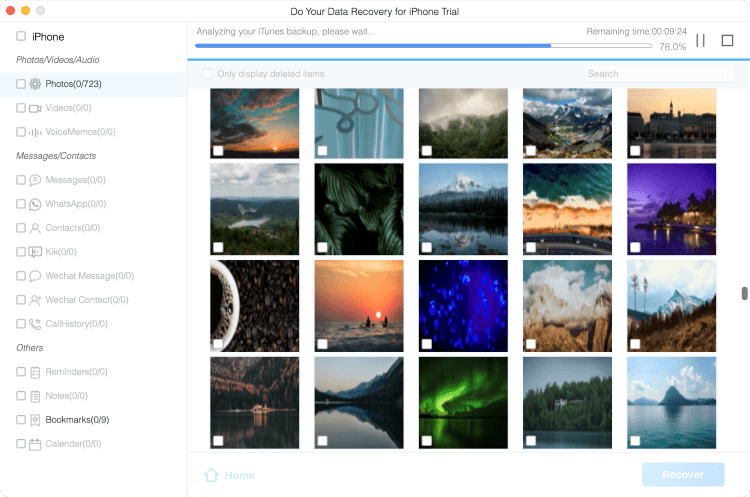This screenshot has height=497, width=750.
Task: Select the Photos(0/723) category
Action: (93, 84)
